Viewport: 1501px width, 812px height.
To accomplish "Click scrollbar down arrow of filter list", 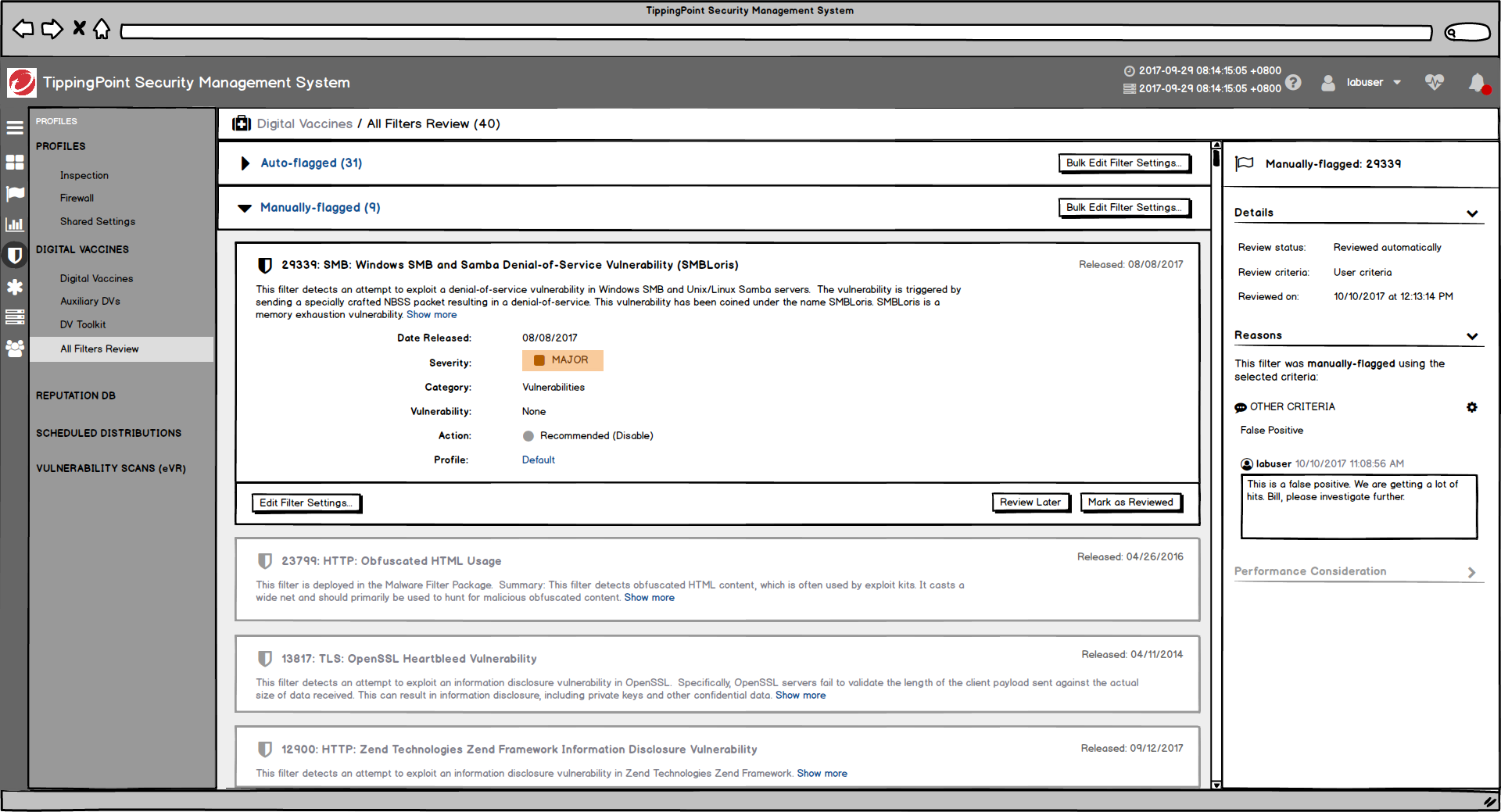I will 1216,784.
